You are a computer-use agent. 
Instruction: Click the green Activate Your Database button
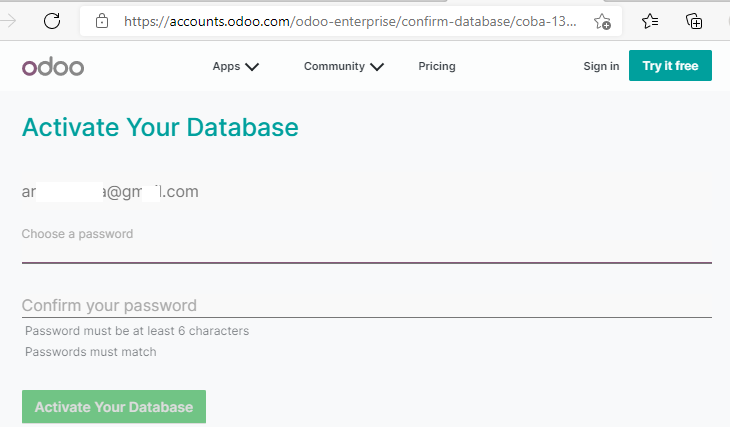pos(114,407)
